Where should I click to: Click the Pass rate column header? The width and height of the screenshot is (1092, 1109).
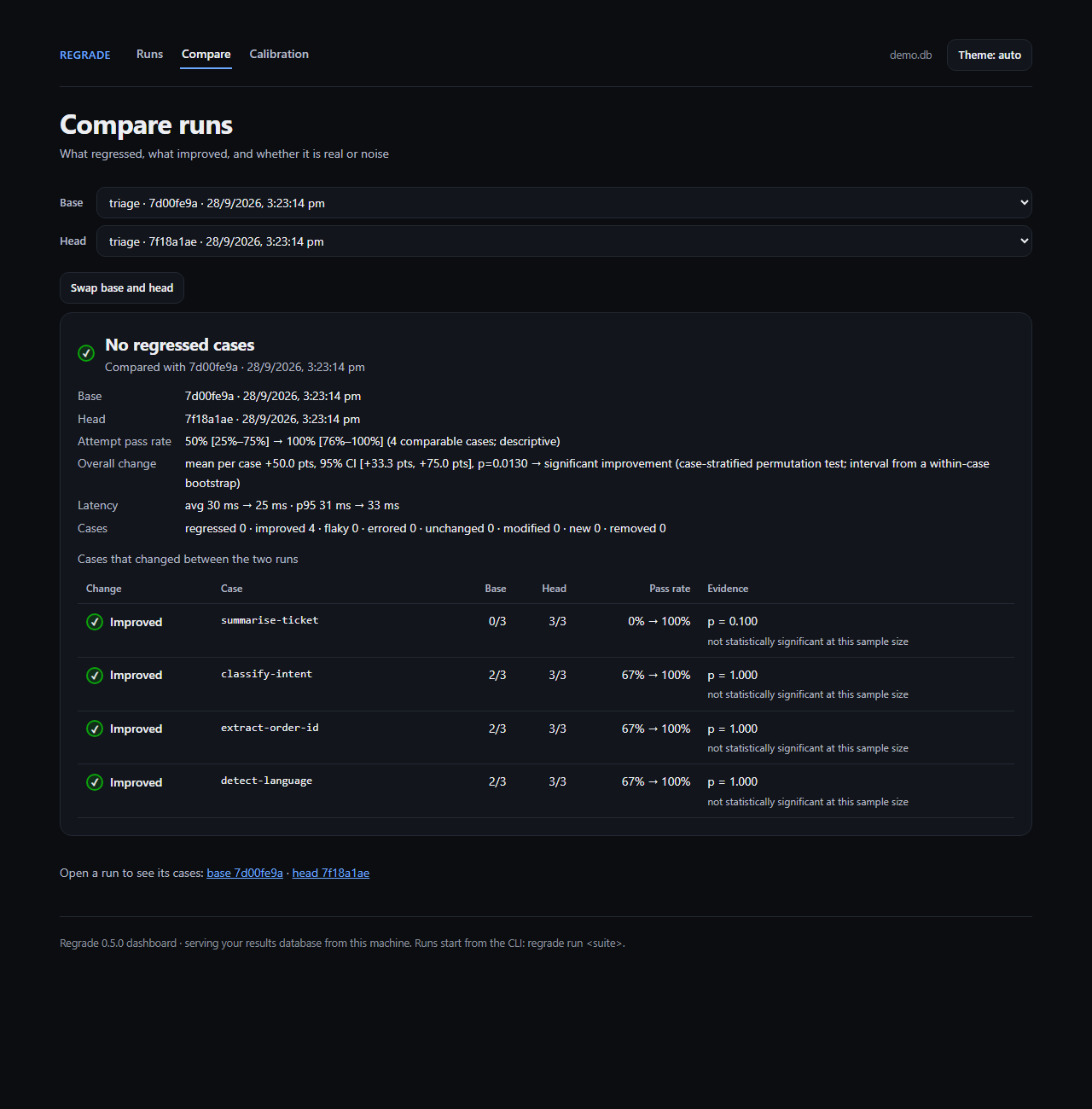(x=670, y=589)
